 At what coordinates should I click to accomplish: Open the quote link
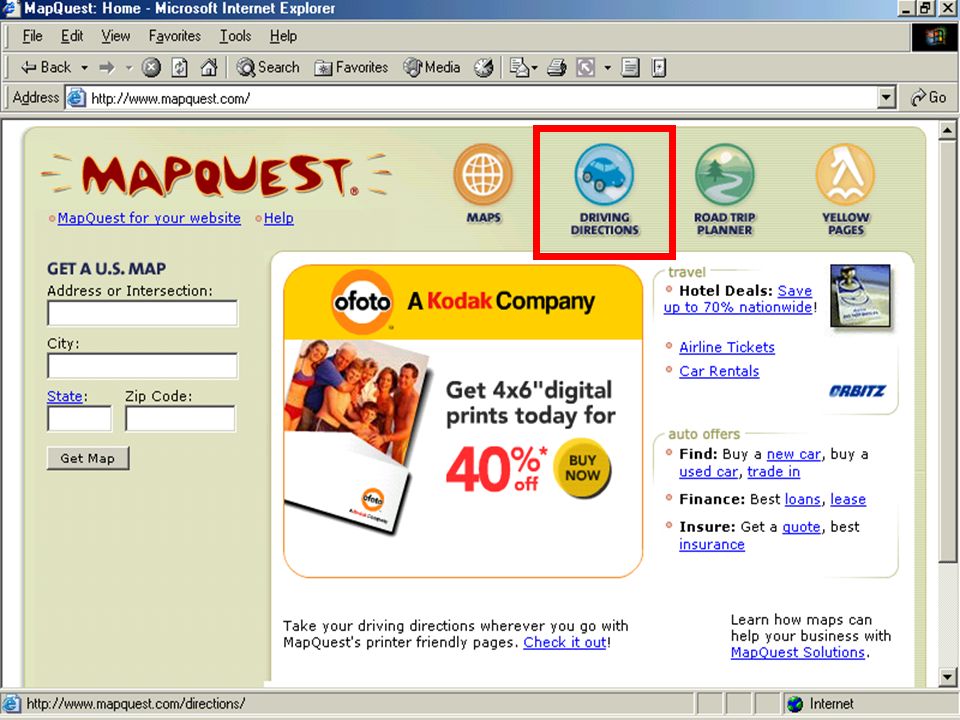pyautogui.click(x=801, y=527)
